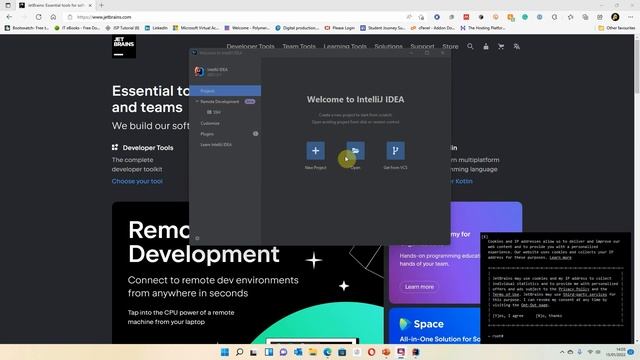The height and width of the screenshot is (360, 640).
Task: Click the browser profile avatar
Action: (615, 17)
